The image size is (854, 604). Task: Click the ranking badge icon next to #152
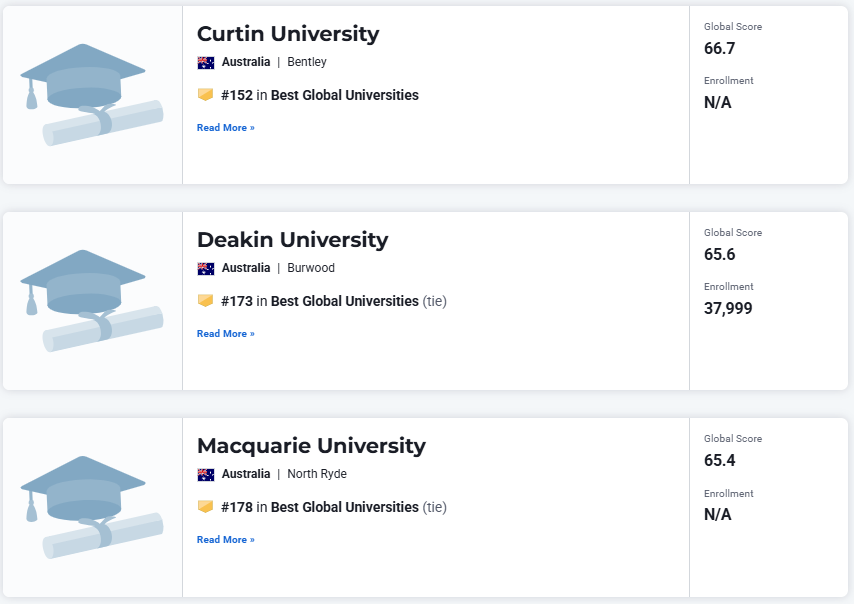coord(206,95)
